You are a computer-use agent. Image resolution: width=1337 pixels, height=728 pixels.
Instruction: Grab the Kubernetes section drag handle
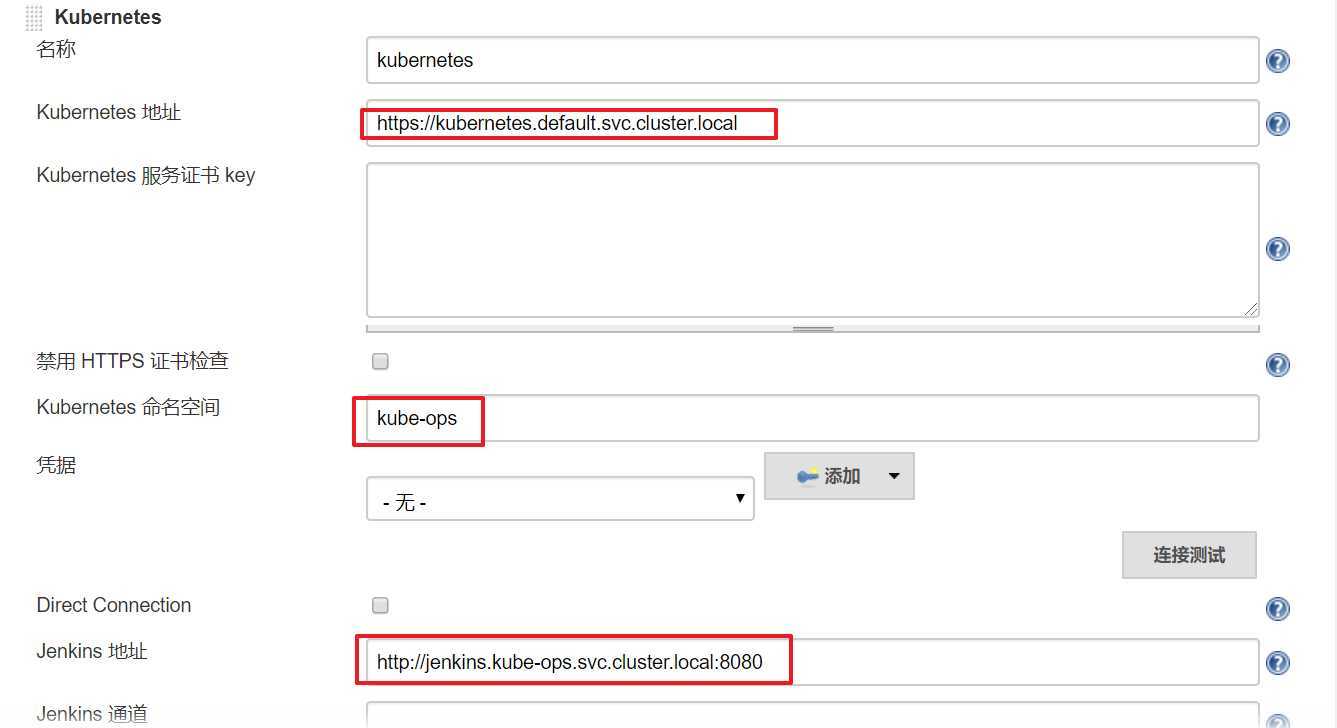point(33,17)
